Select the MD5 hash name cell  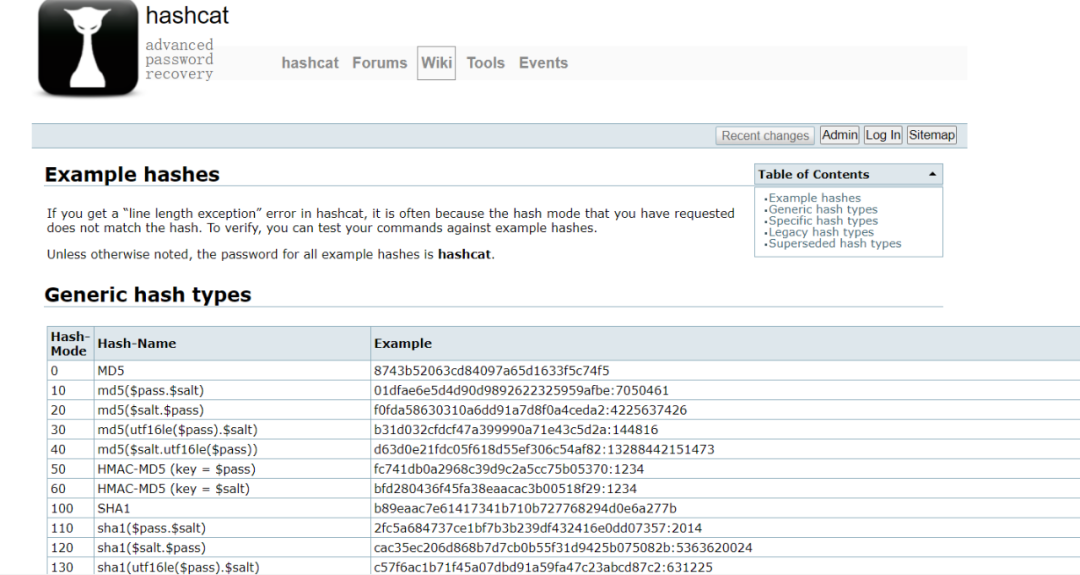[x=232, y=370]
